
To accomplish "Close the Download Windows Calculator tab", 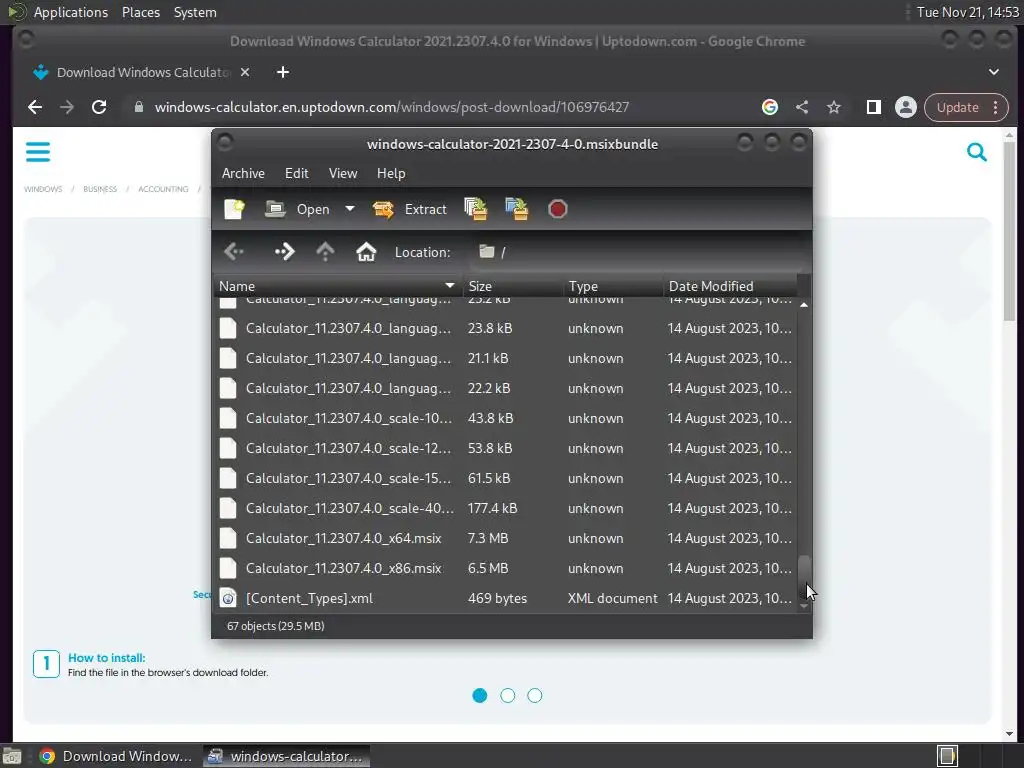I will coord(245,72).
